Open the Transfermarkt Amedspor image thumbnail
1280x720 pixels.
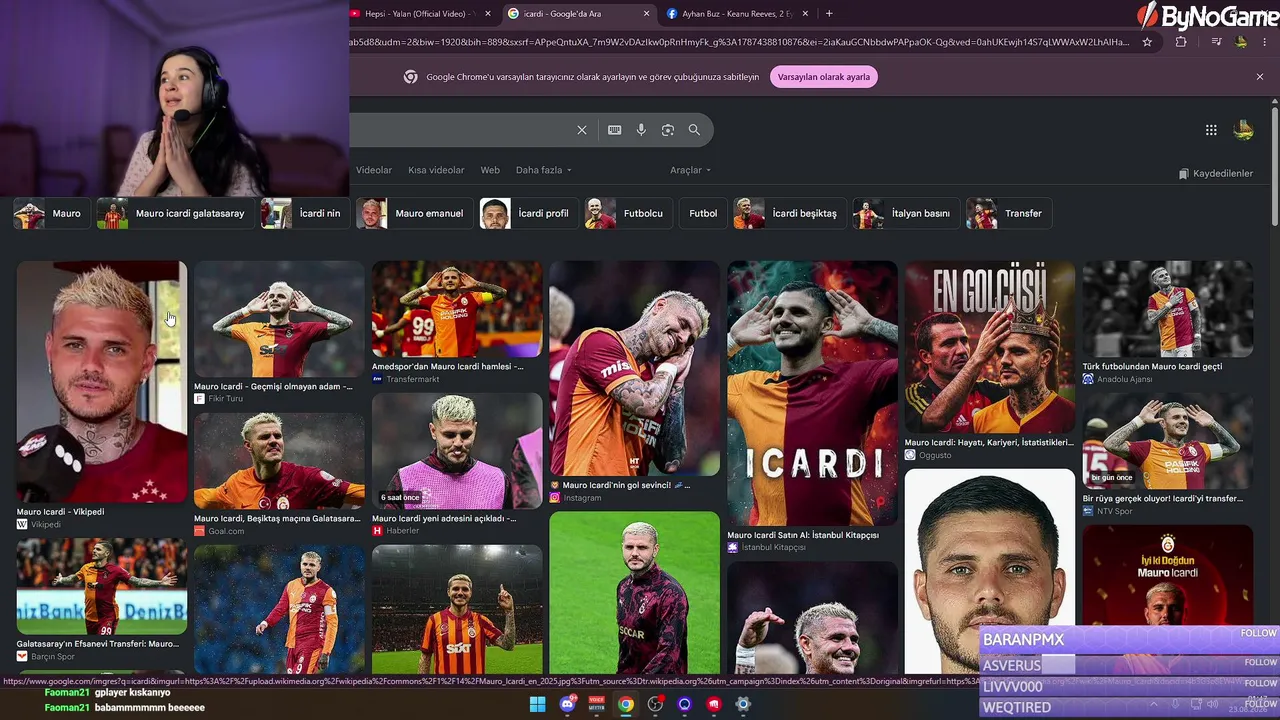coord(457,309)
